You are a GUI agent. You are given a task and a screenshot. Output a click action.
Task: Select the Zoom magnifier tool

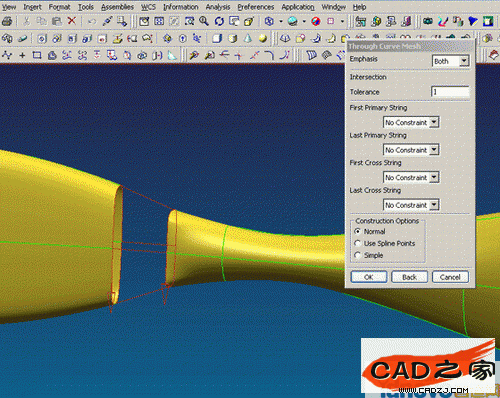(x=204, y=21)
